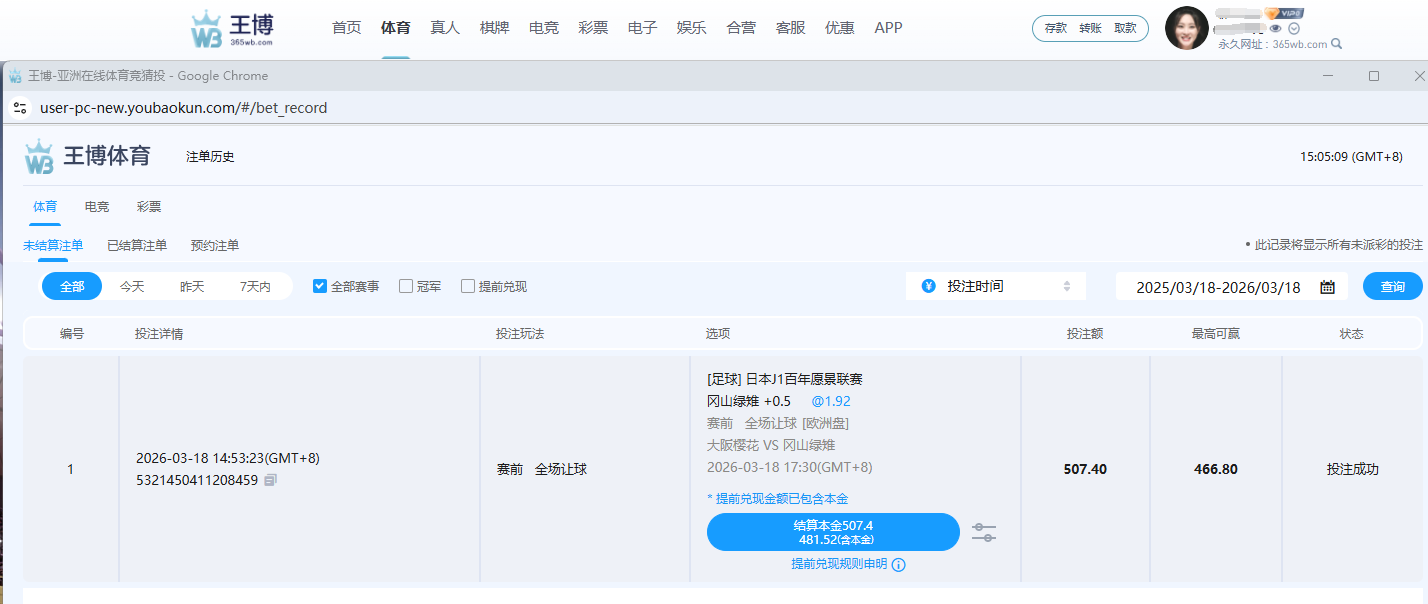Click the blue 查询 button
The image size is (1428, 604).
[1392, 286]
